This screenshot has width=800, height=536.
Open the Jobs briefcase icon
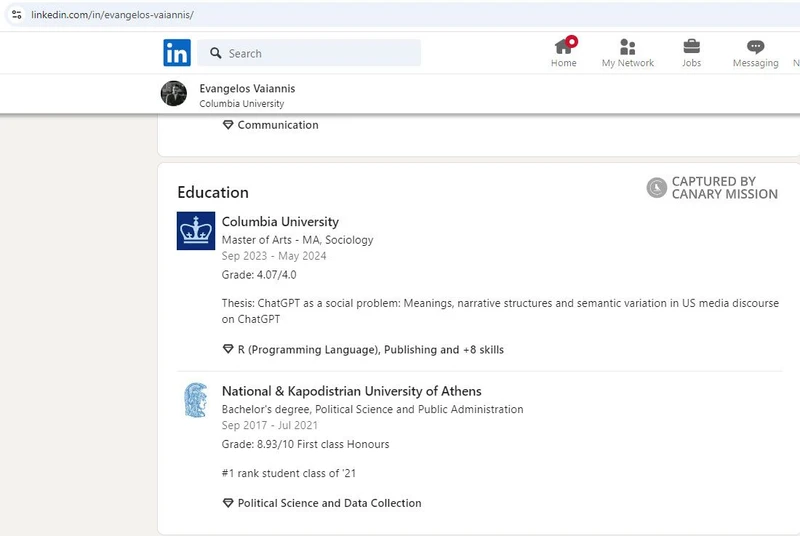pos(691,46)
